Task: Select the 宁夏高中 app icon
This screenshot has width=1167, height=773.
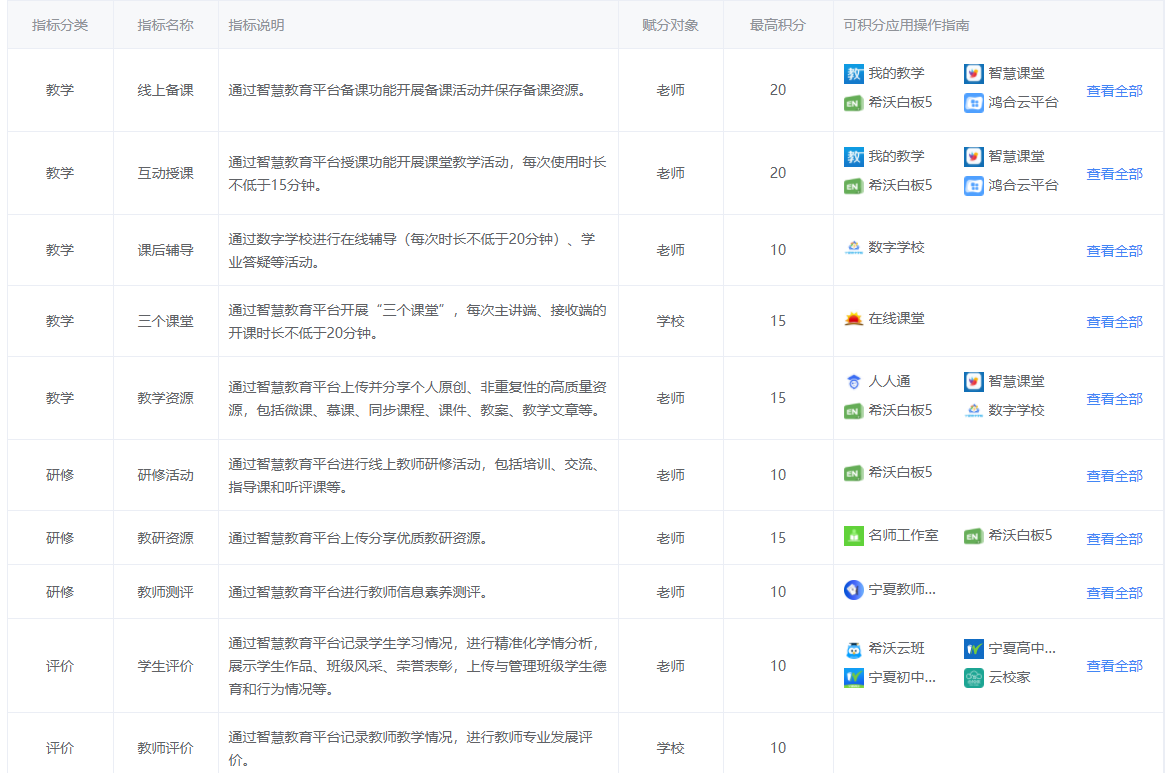Action: 974,649
